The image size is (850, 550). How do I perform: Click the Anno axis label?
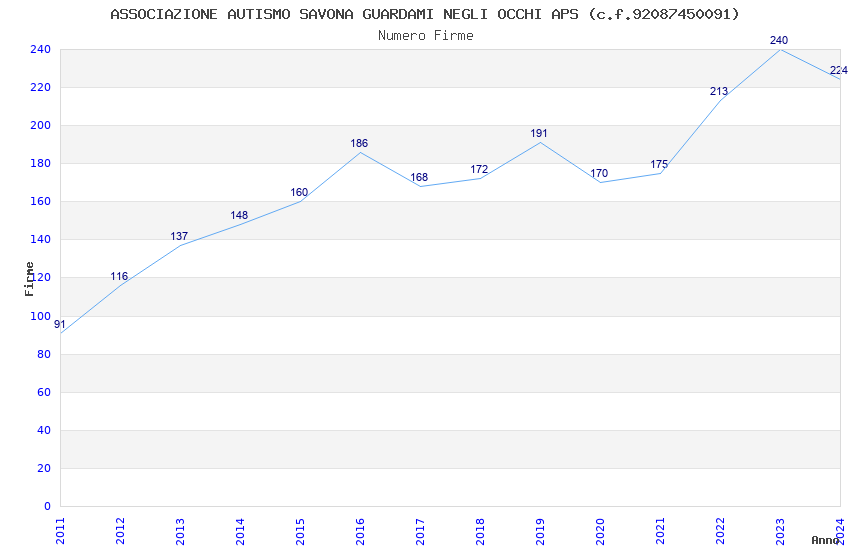coord(825,540)
